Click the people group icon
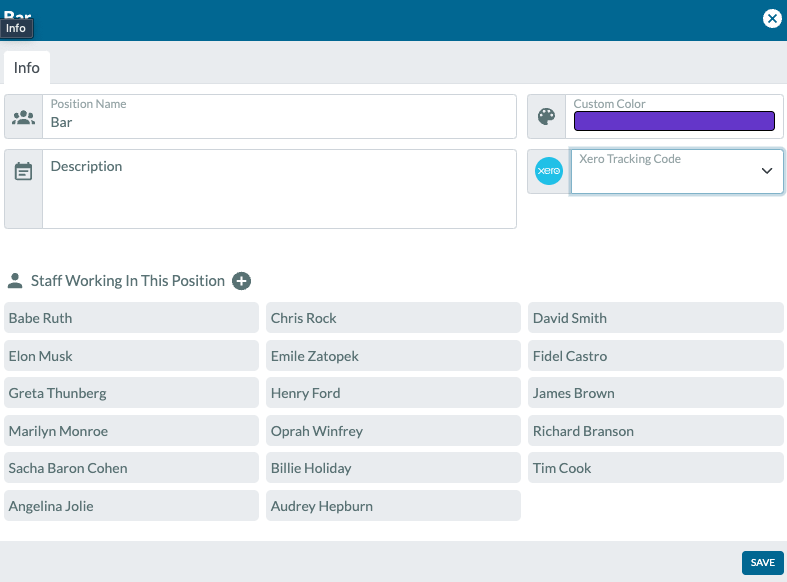This screenshot has height=582, width=787. point(24,117)
